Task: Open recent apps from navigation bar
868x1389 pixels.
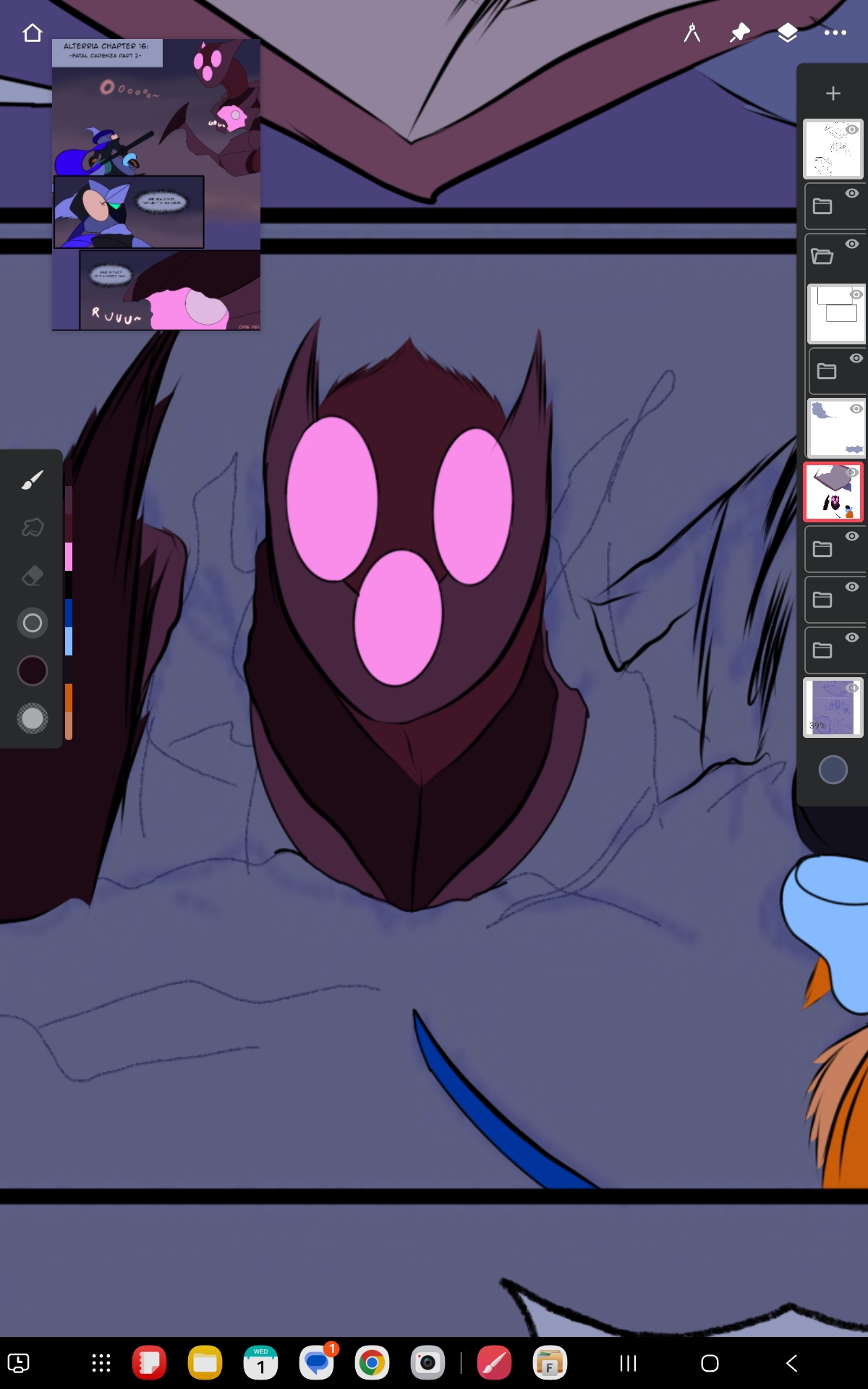Action: (628, 1364)
